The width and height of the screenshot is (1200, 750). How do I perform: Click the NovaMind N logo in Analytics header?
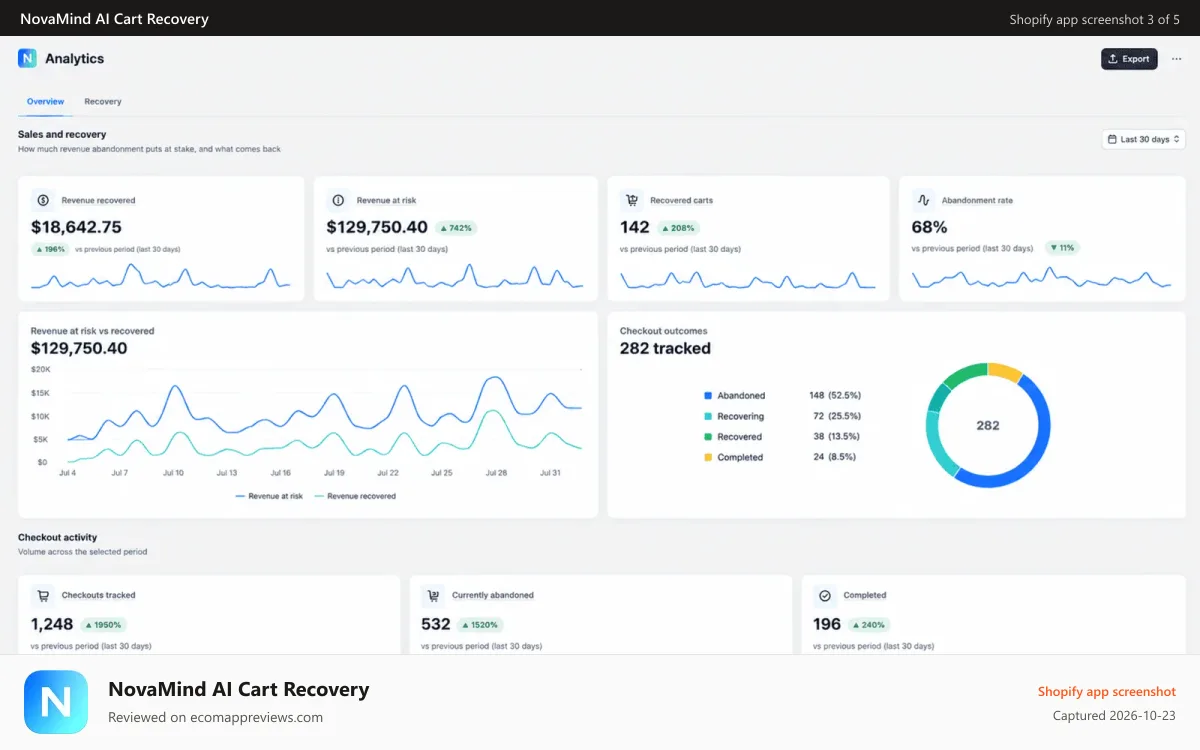(x=27, y=58)
